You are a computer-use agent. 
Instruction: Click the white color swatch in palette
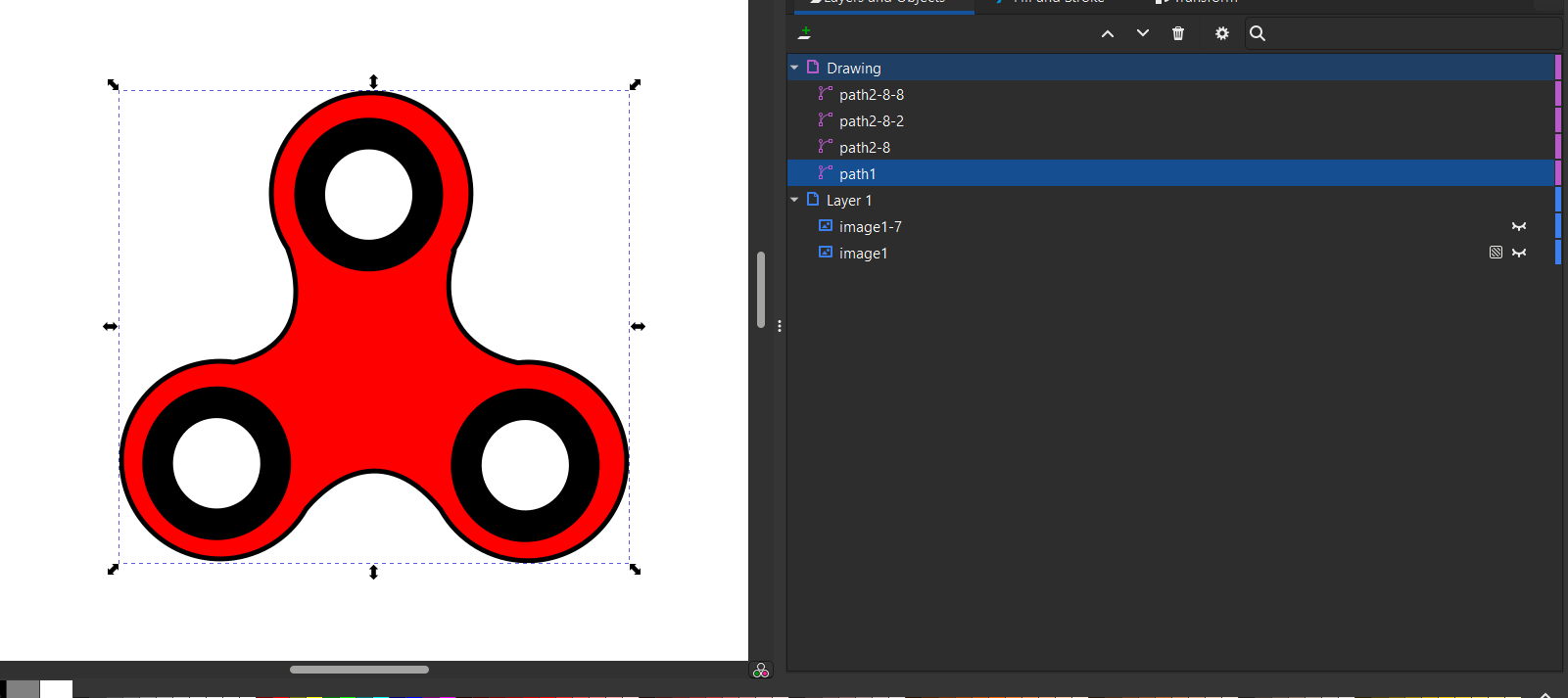(x=56, y=689)
